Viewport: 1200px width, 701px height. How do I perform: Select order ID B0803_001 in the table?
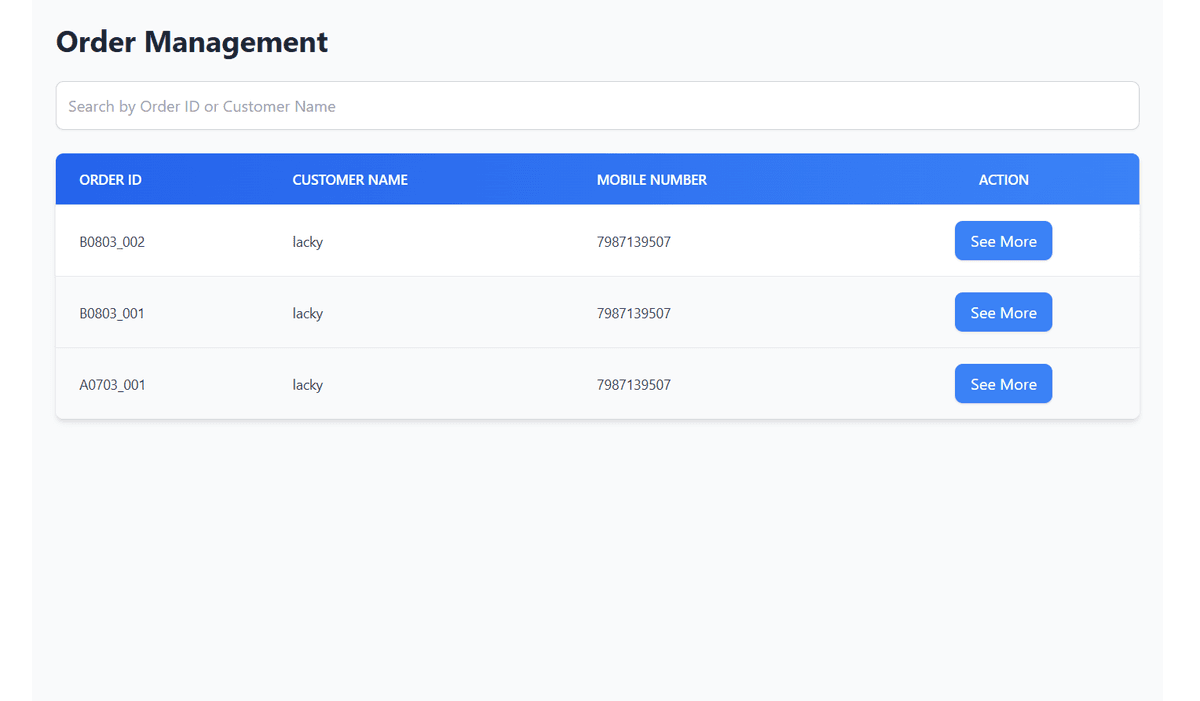[112, 313]
